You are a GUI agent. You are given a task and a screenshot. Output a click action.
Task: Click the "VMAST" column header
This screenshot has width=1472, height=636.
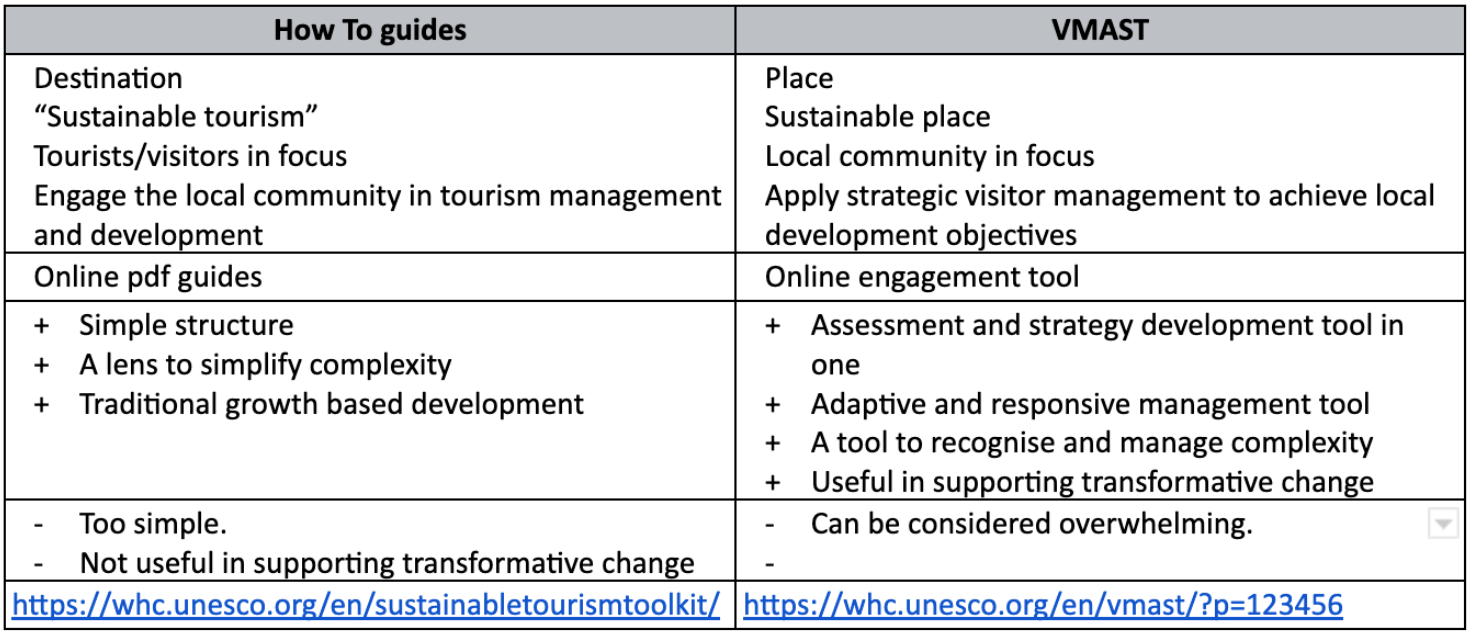(x=1100, y=30)
